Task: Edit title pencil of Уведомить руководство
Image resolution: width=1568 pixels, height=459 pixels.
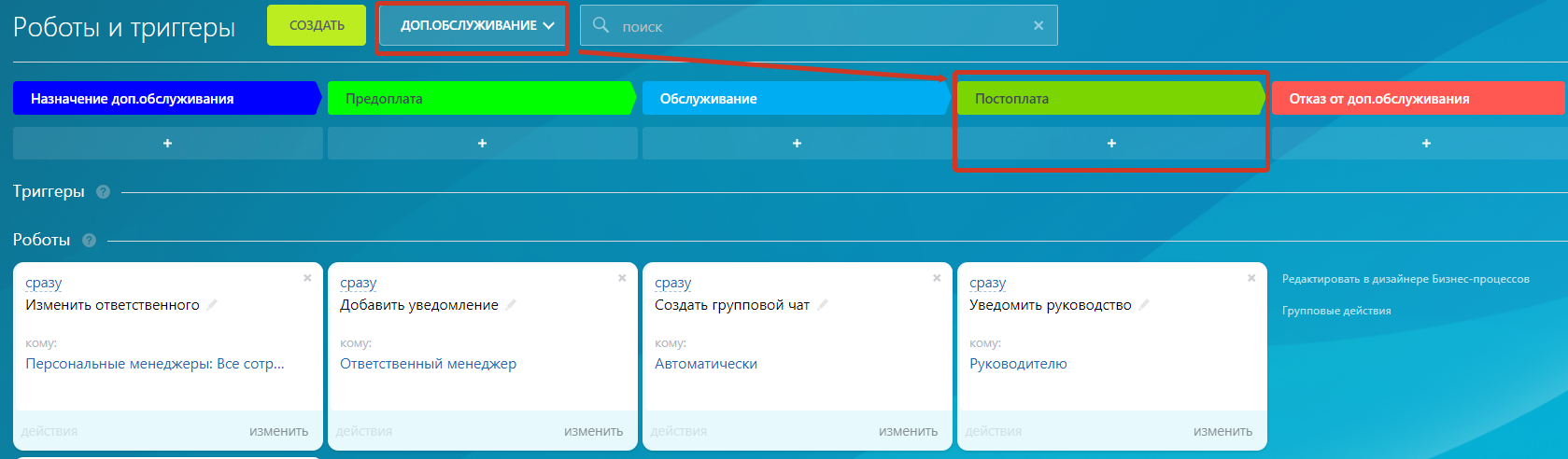Action: [1144, 304]
